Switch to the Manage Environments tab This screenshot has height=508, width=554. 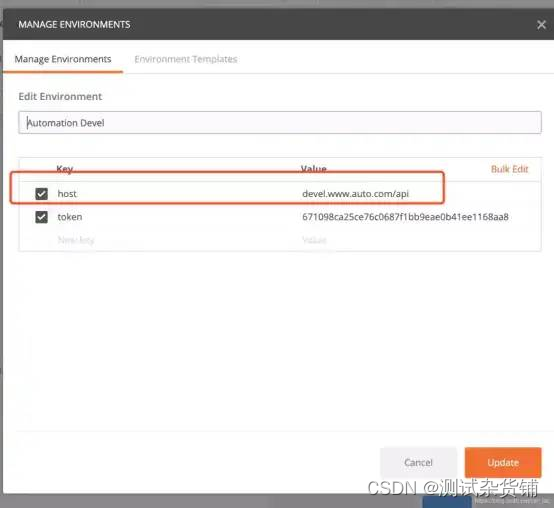[x=63, y=59]
